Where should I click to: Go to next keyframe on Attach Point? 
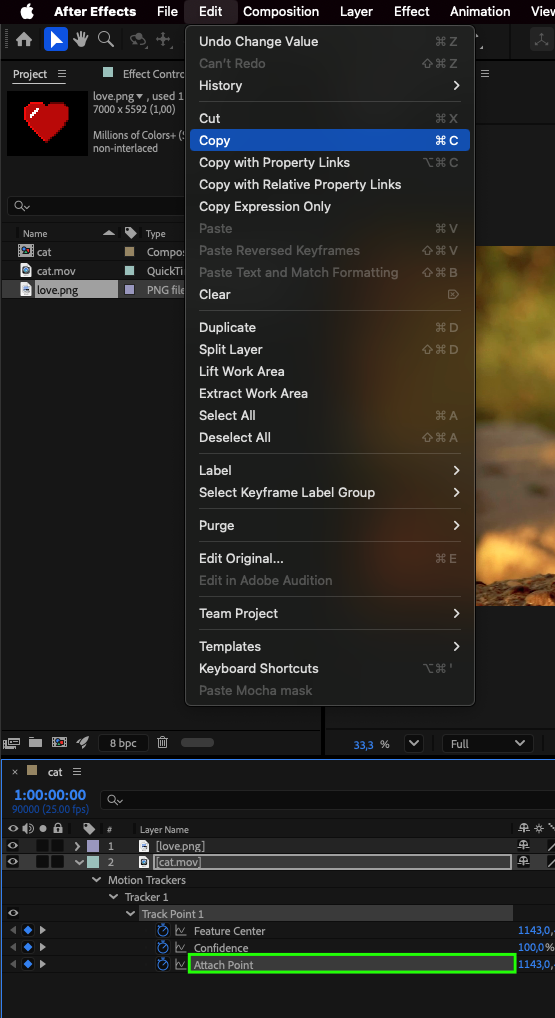[x=43, y=965]
